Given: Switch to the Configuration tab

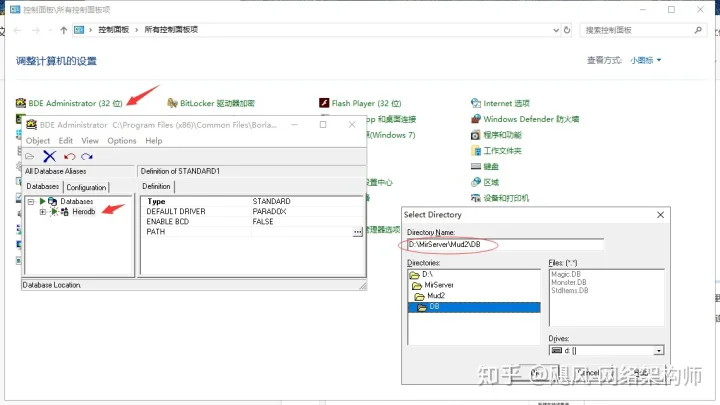Looking at the screenshot, I should point(86,187).
